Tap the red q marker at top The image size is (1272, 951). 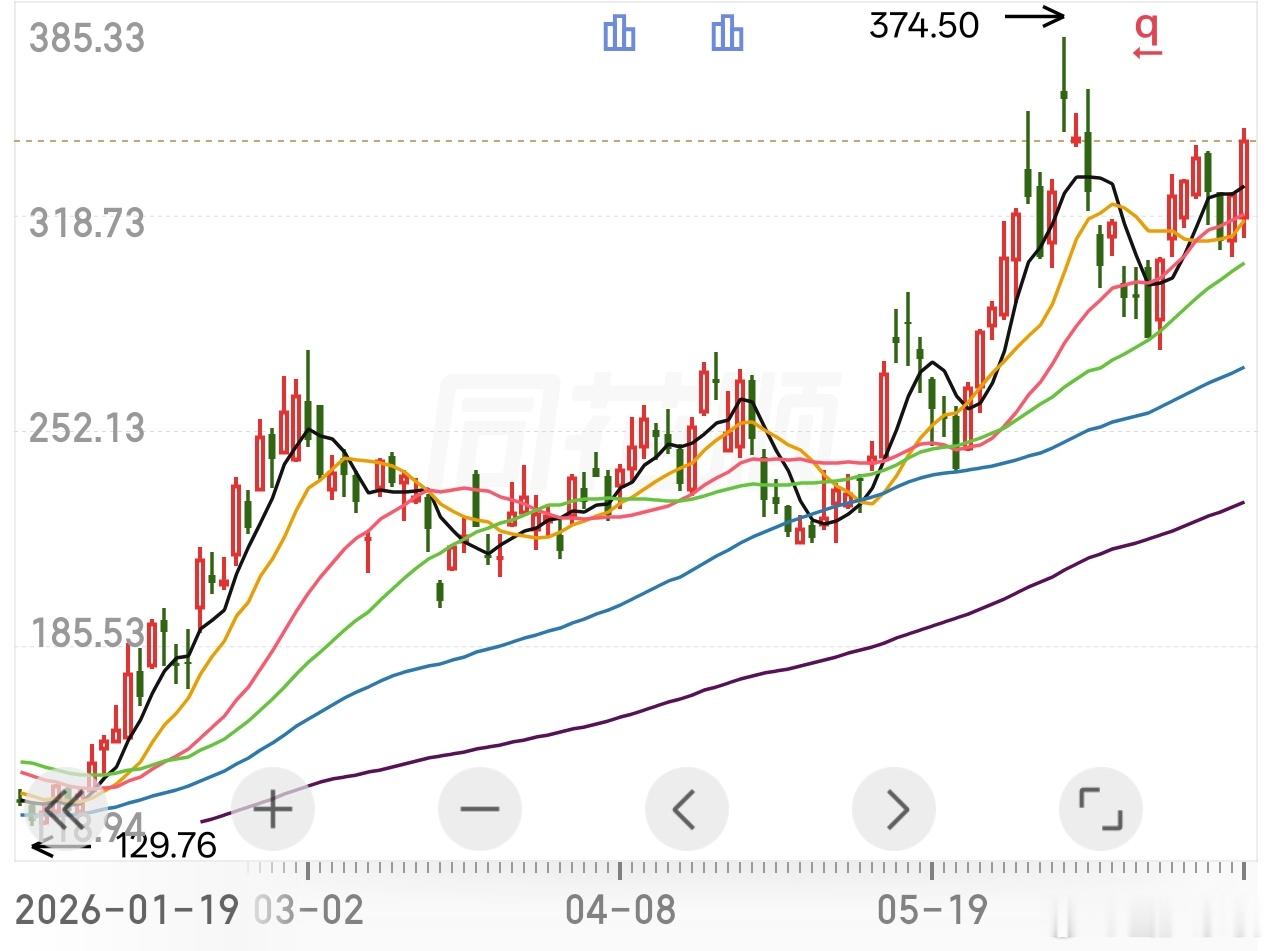pyautogui.click(x=1148, y=34)
